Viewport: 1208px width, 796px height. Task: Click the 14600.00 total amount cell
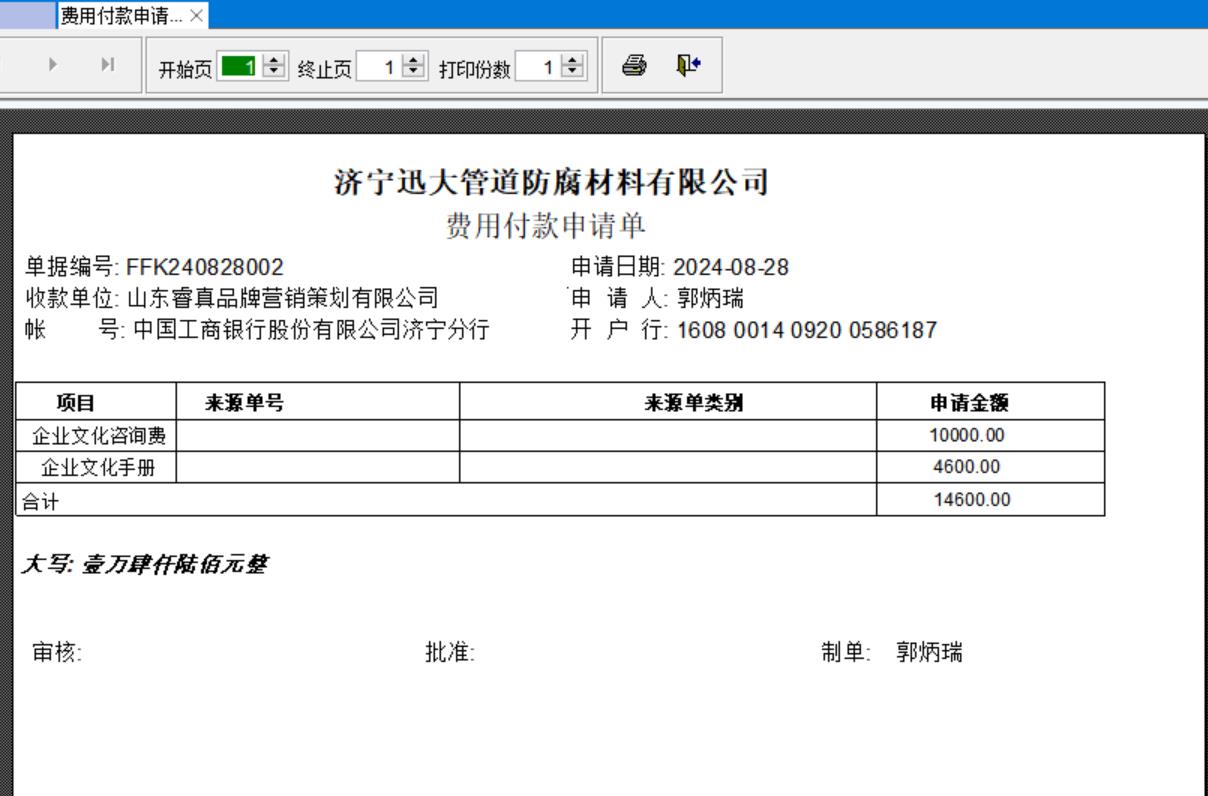coord(971,500)
